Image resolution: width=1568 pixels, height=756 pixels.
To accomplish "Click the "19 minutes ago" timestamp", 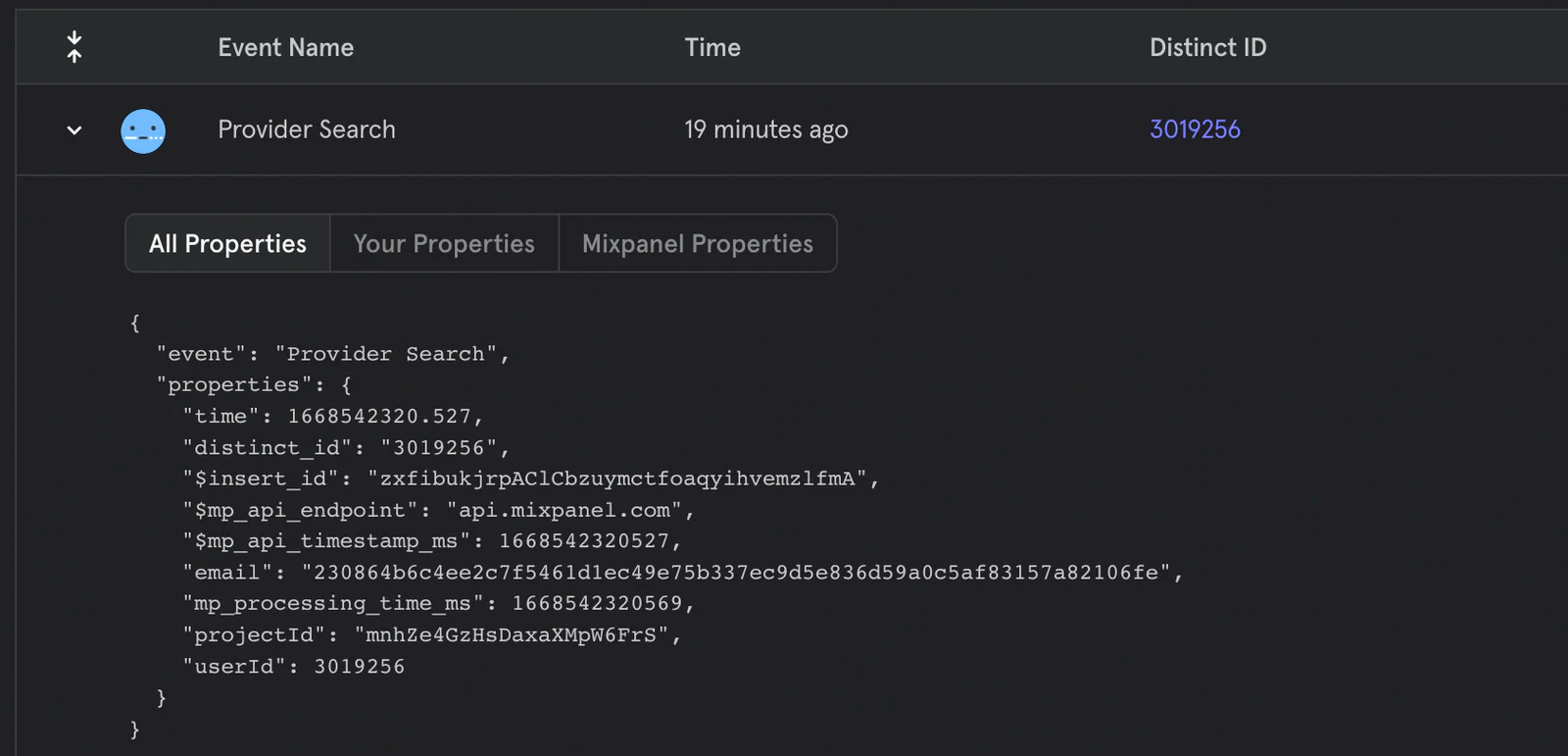I will [x=766, y=129].
